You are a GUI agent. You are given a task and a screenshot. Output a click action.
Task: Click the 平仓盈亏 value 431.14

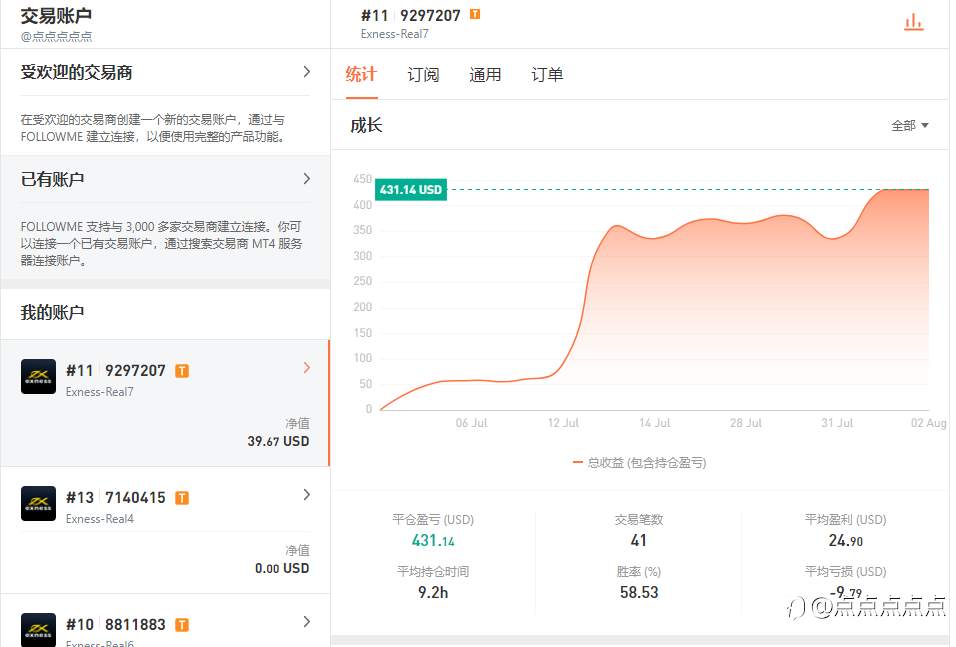(x=433, y=540)
